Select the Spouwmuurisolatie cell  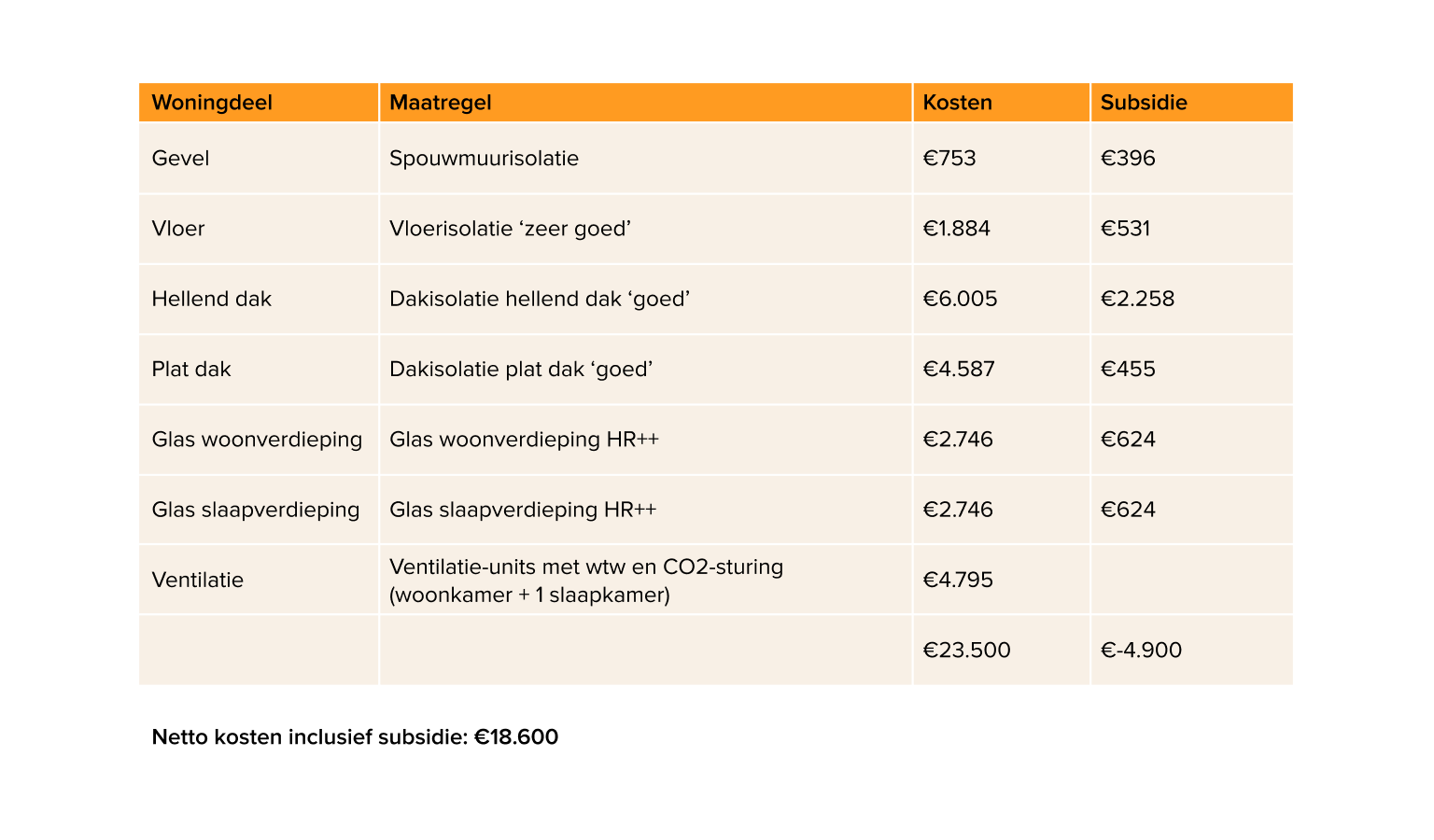tap(484, 159)
